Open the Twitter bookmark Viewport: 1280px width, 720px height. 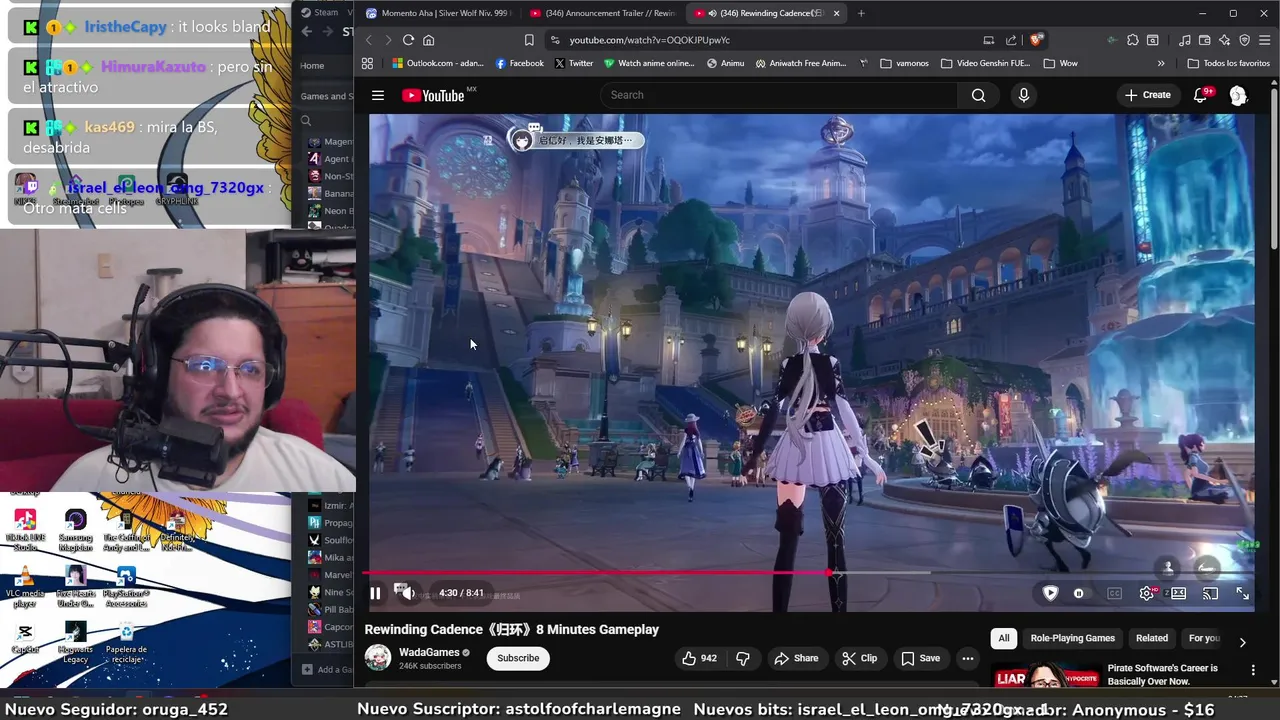click(x=574, y=63)
